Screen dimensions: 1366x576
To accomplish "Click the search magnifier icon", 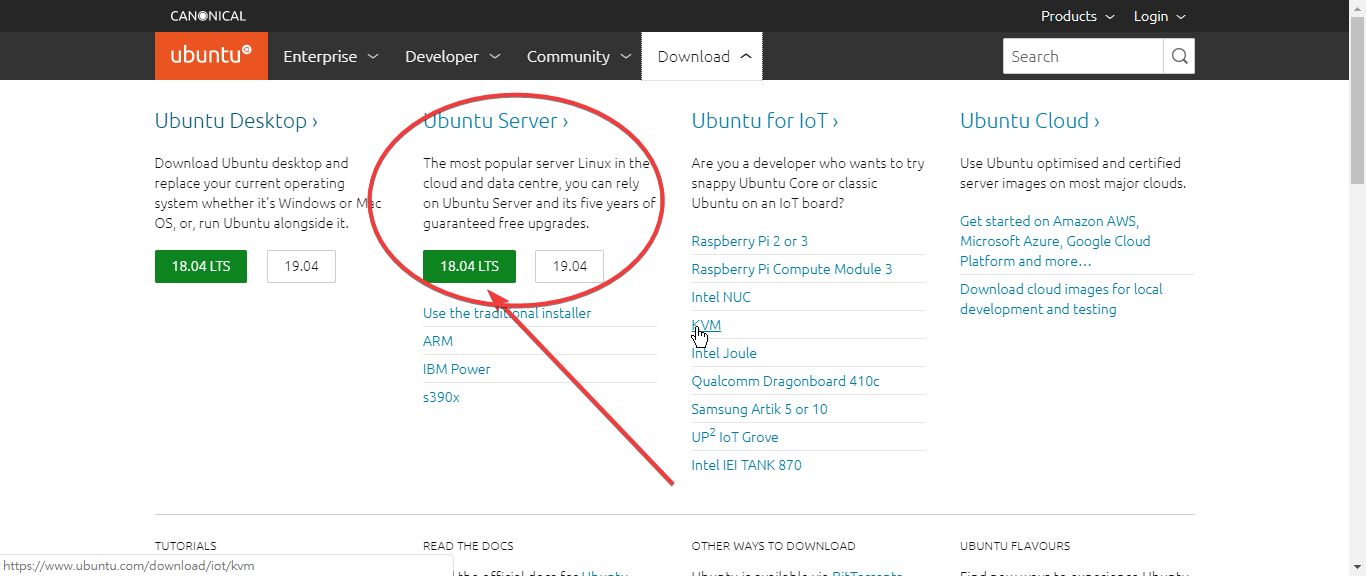I will 1179,56.
